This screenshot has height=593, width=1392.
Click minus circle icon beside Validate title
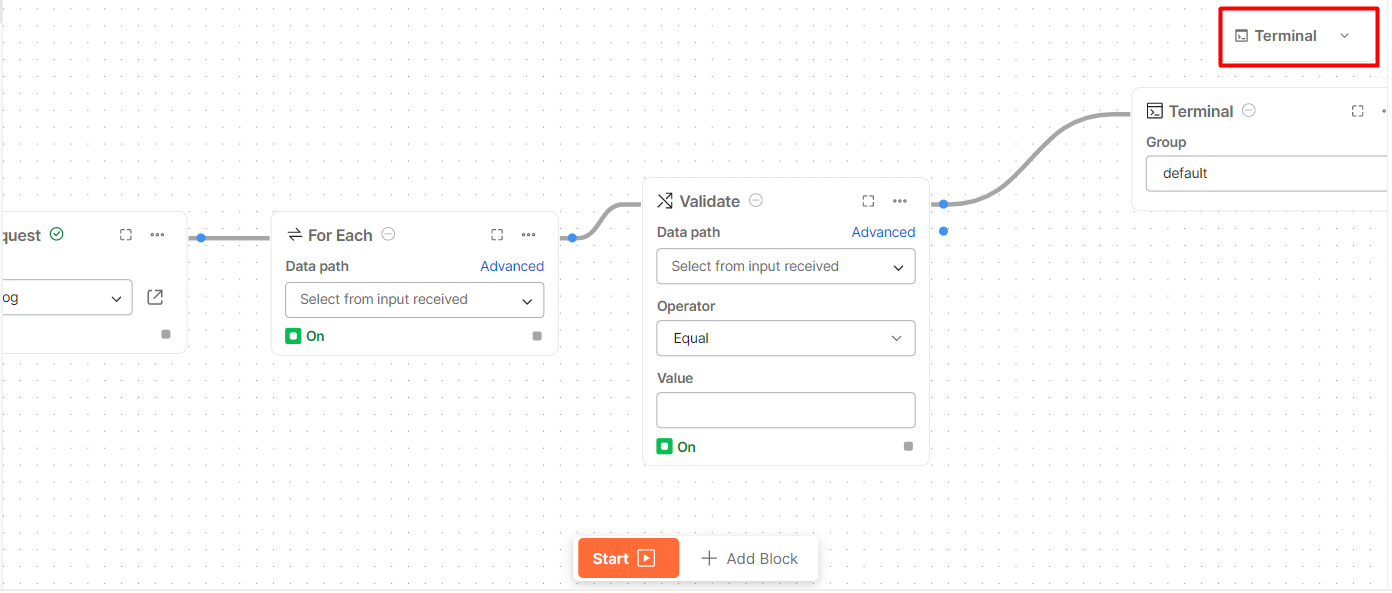tap(756, 200)
